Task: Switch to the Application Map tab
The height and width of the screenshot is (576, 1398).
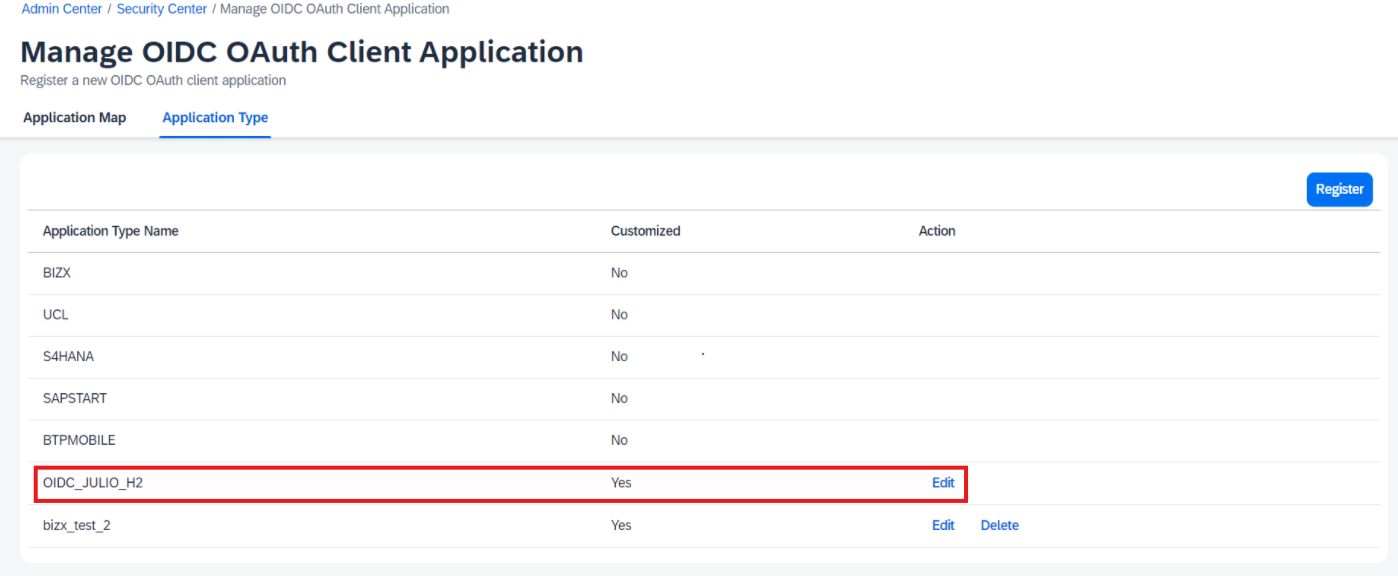Action: tap(75, 118)
